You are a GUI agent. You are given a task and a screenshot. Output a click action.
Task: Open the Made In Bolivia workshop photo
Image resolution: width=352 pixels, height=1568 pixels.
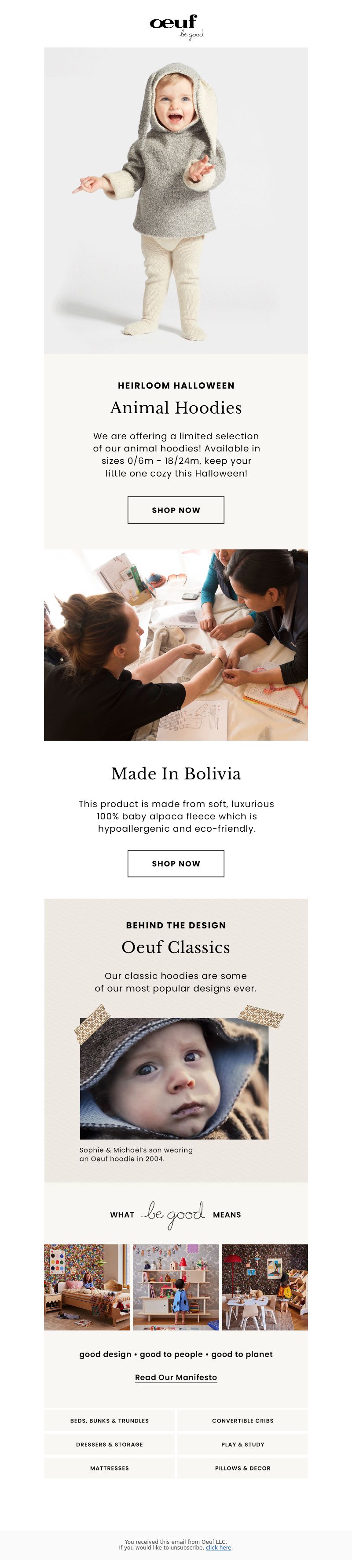click(x=176, y=644)
